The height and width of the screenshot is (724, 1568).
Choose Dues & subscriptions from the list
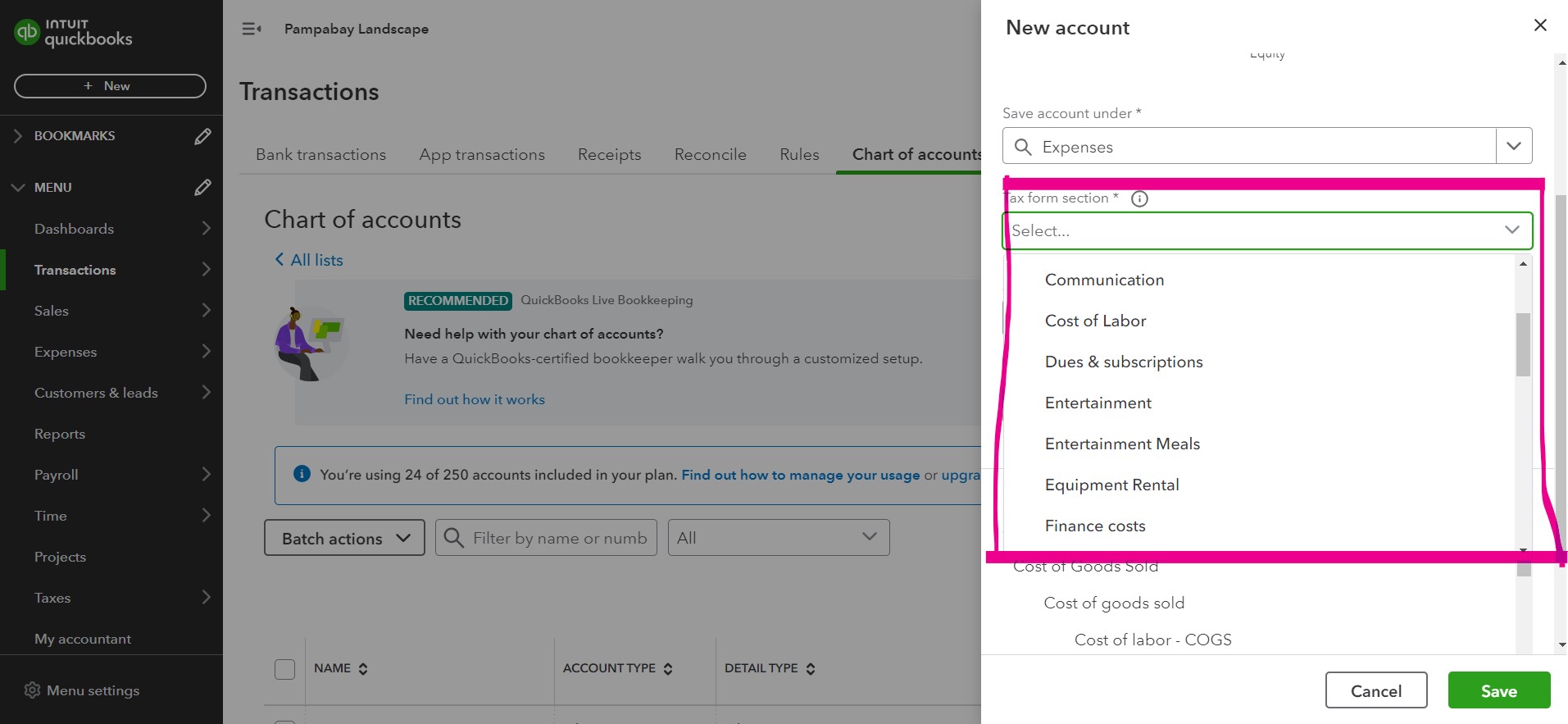coord(1124,362)
